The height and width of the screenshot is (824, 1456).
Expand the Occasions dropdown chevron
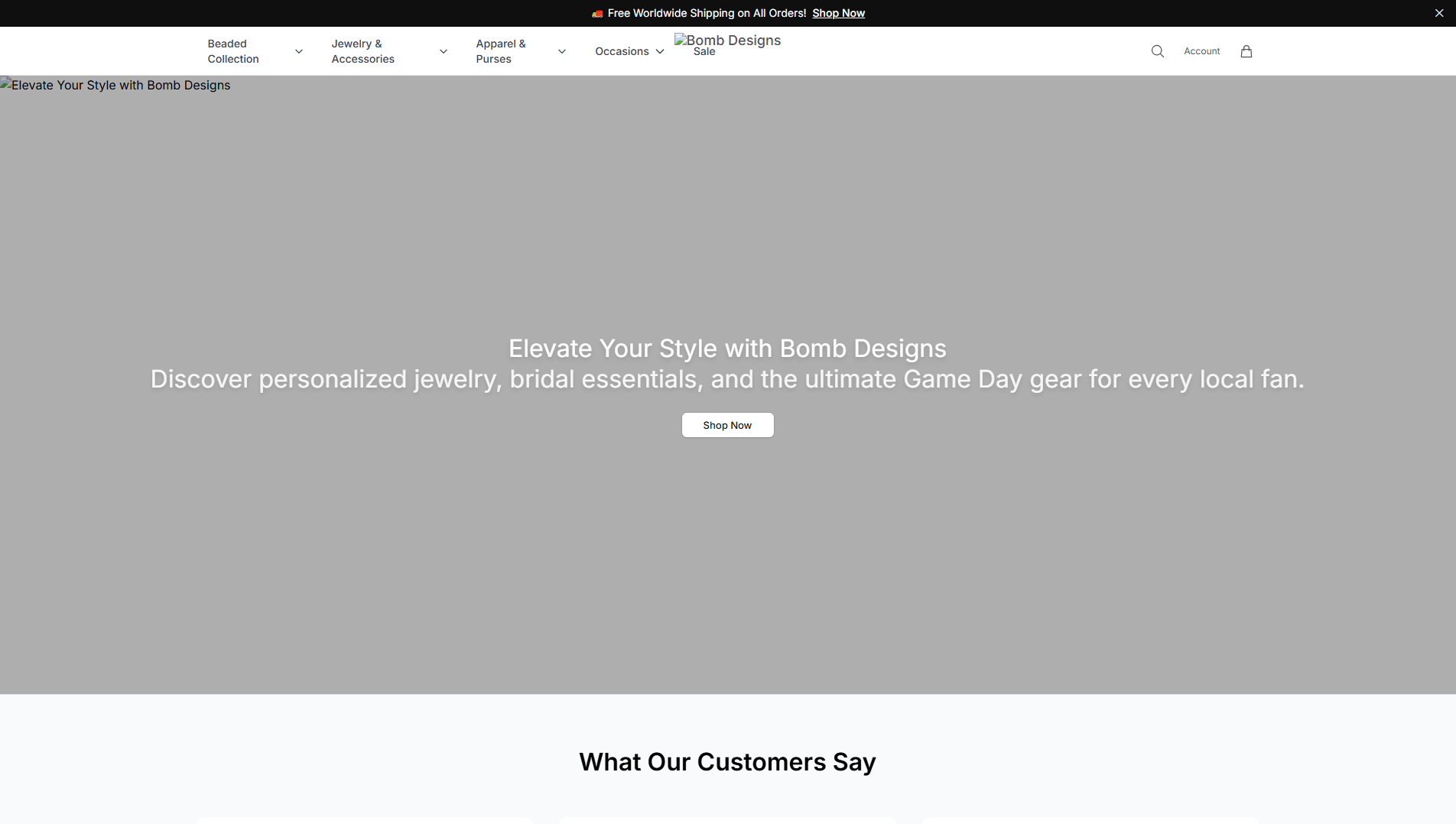pyautogui.click(x=659, y=51)
